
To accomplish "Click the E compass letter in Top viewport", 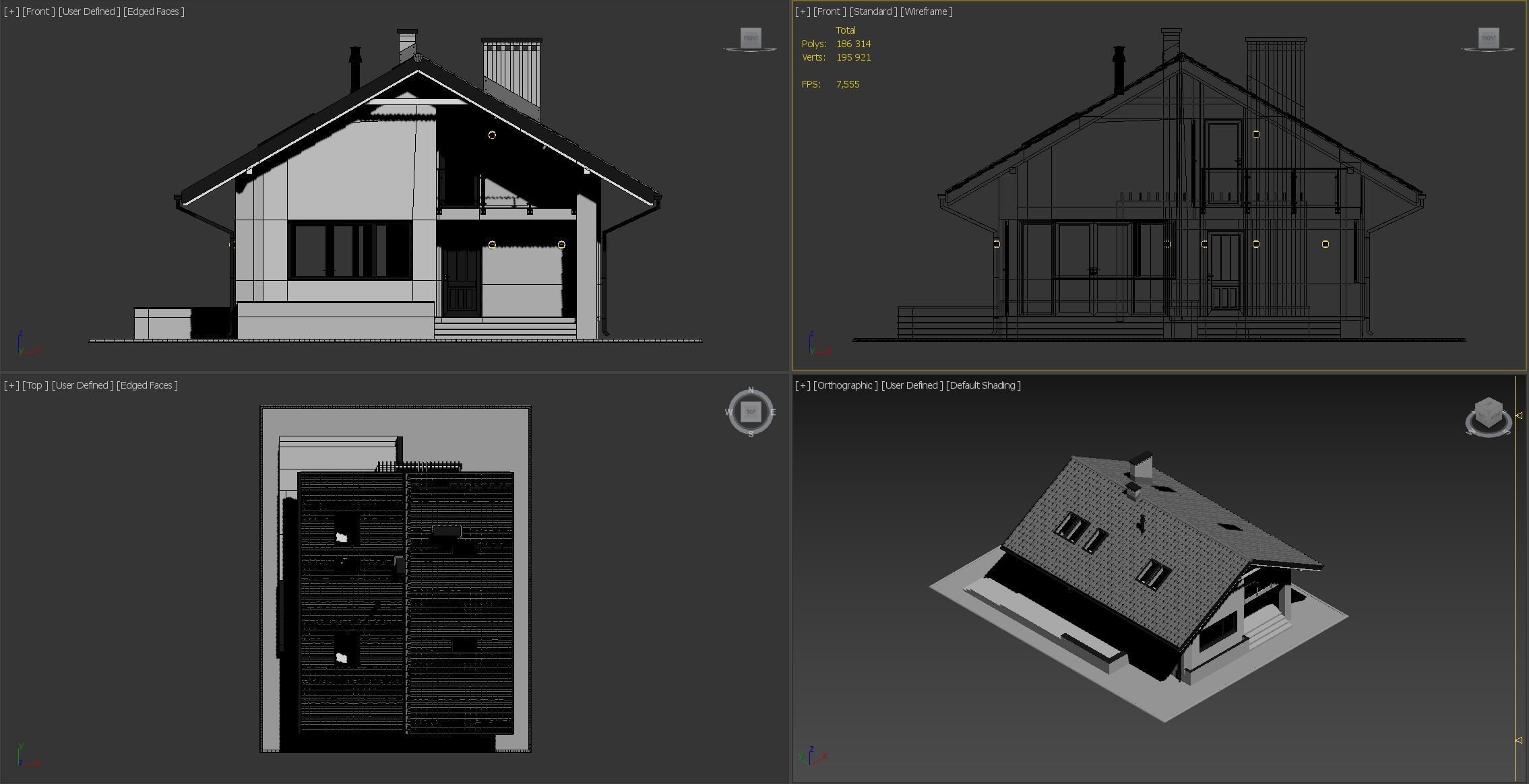I will tap(773, 412).
